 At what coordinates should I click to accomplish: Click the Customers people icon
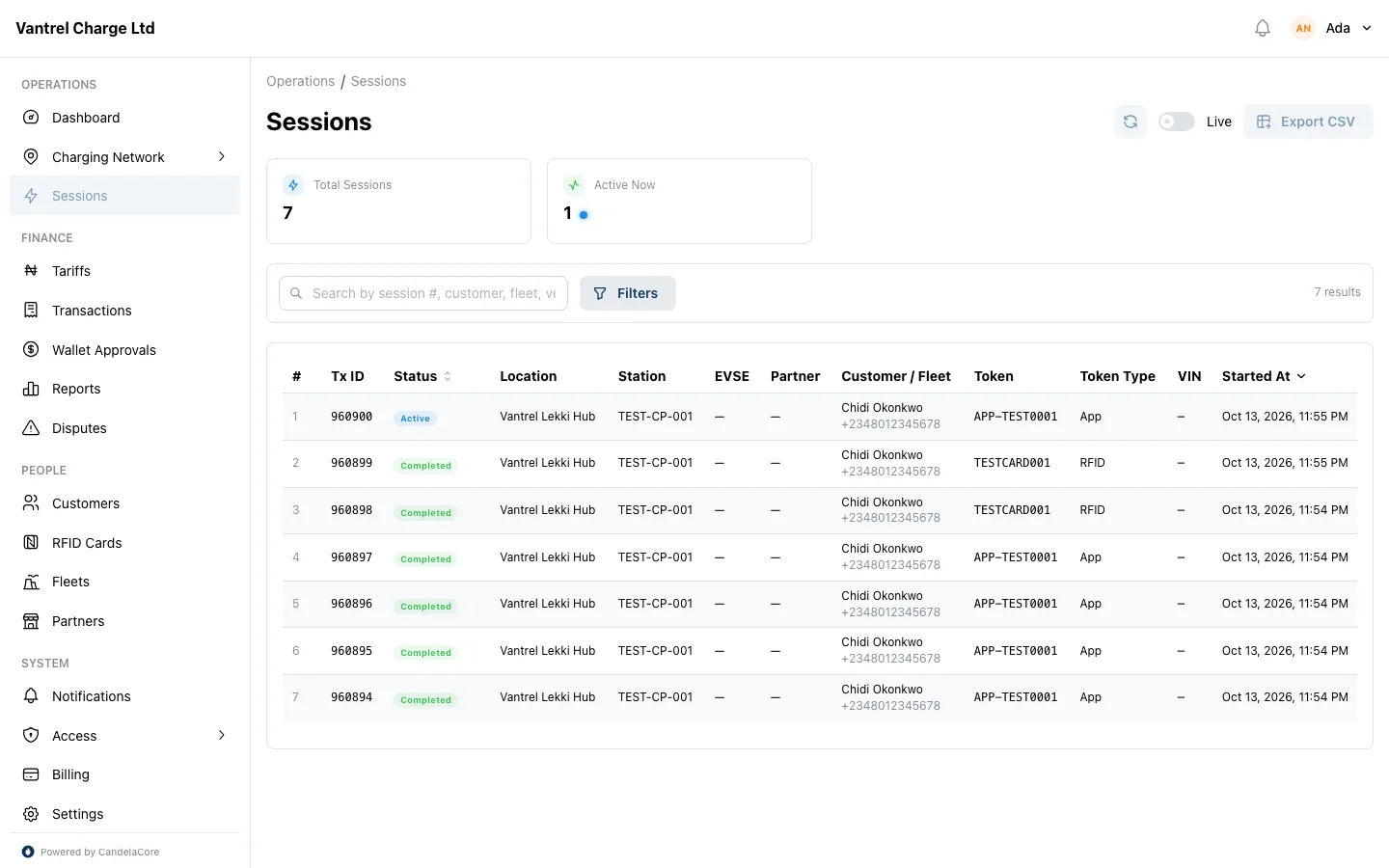point(31,503)
